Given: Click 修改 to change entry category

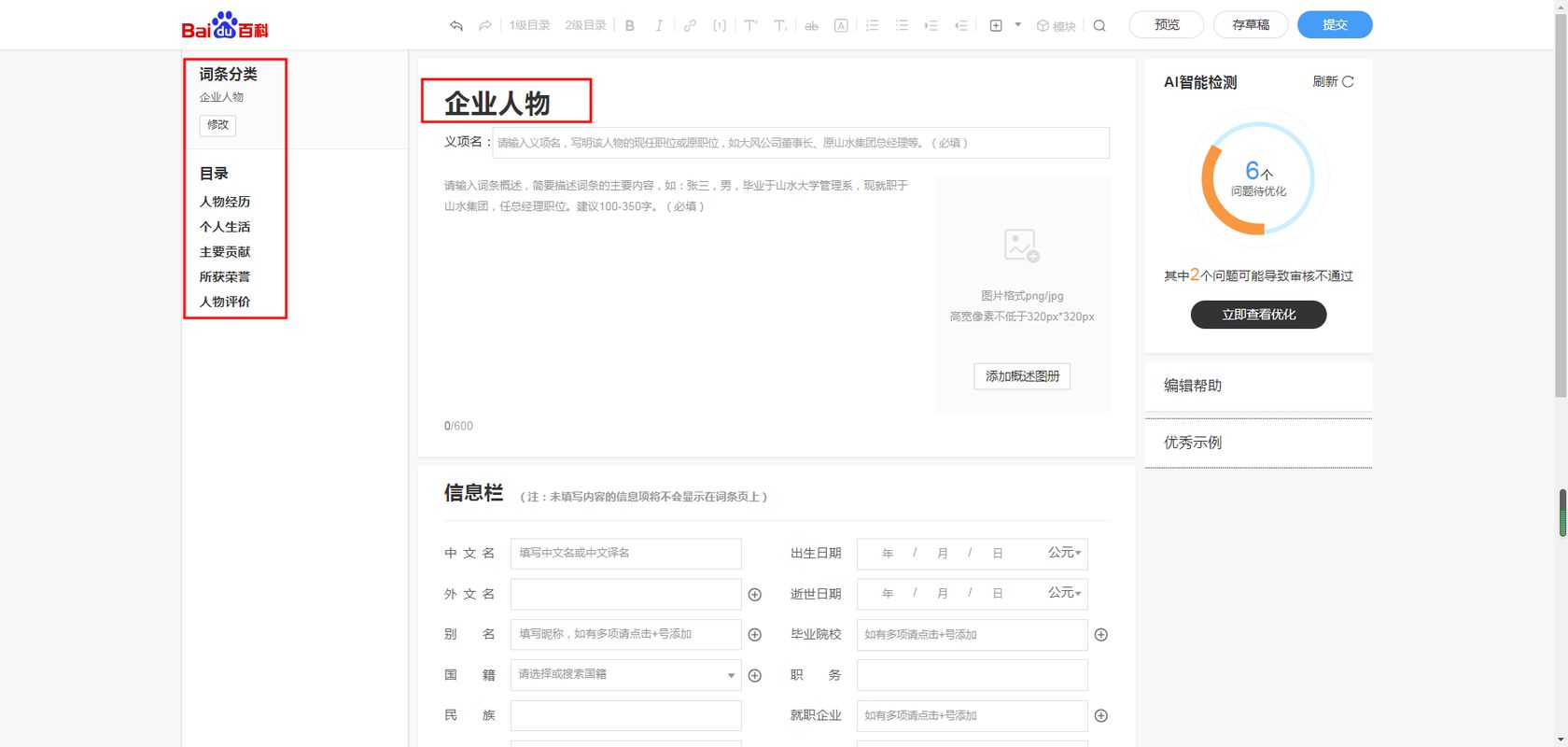Looking at the screenshot, I should pos(217,125).
